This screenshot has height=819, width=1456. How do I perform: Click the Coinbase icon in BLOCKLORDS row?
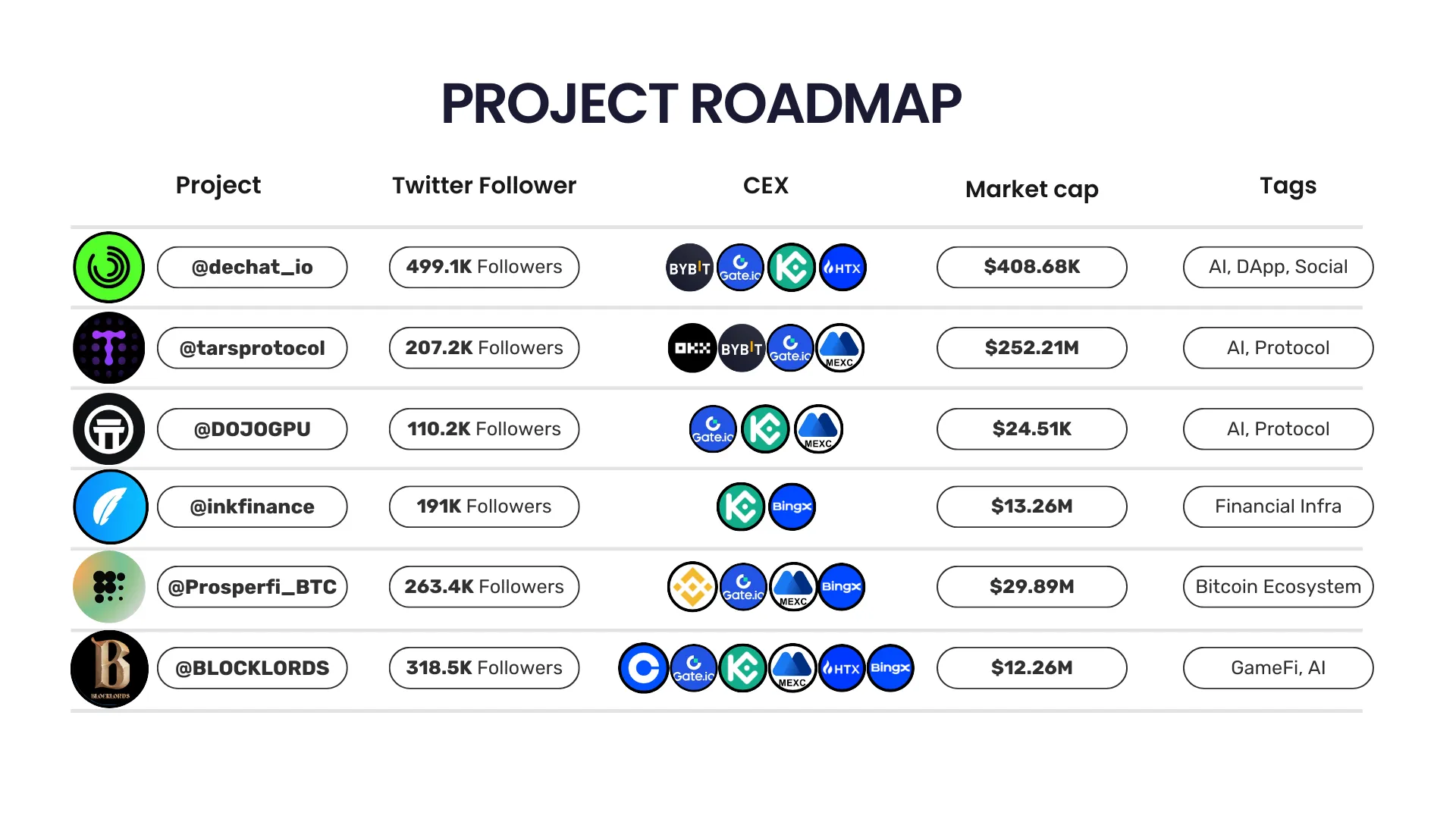[644, 668]
